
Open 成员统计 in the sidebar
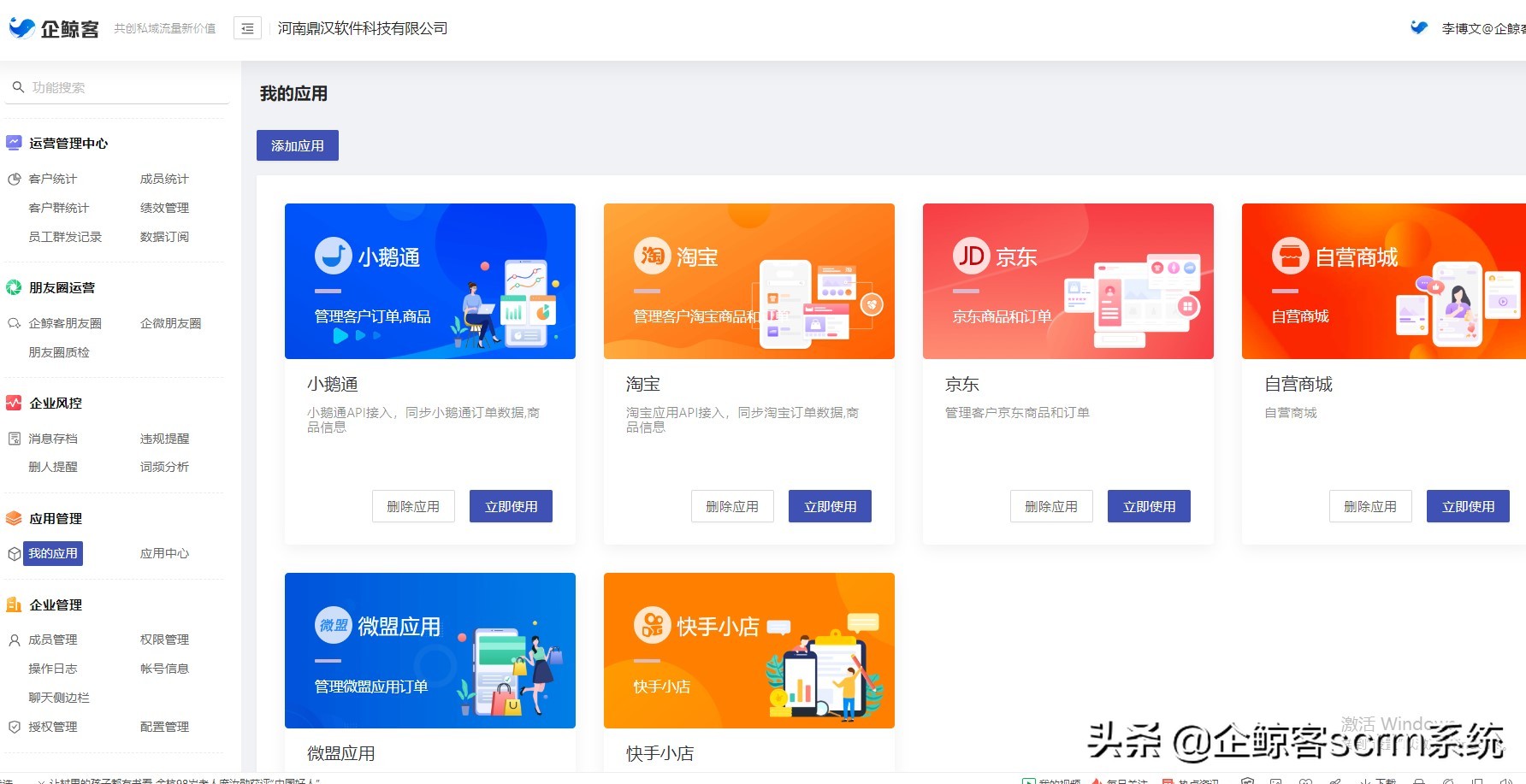click(164, 179)
